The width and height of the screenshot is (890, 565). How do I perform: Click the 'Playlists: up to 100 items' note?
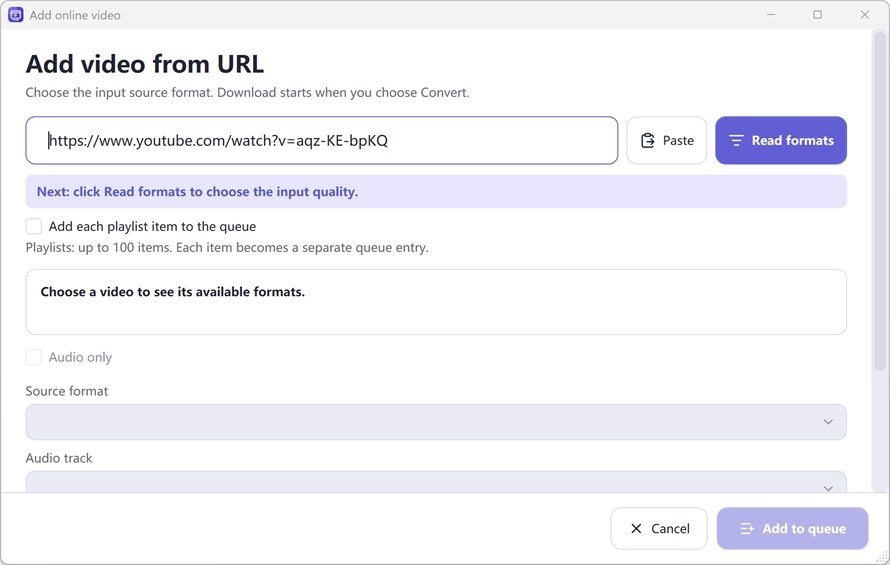[227, 248]
